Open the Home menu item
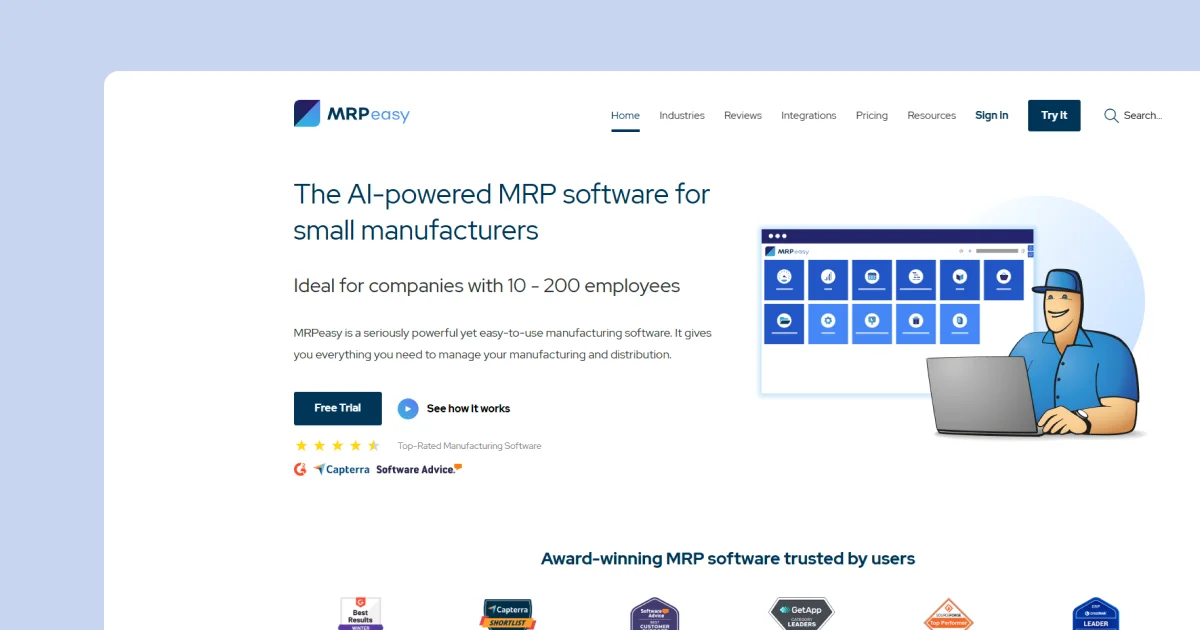 coord(625,115)
